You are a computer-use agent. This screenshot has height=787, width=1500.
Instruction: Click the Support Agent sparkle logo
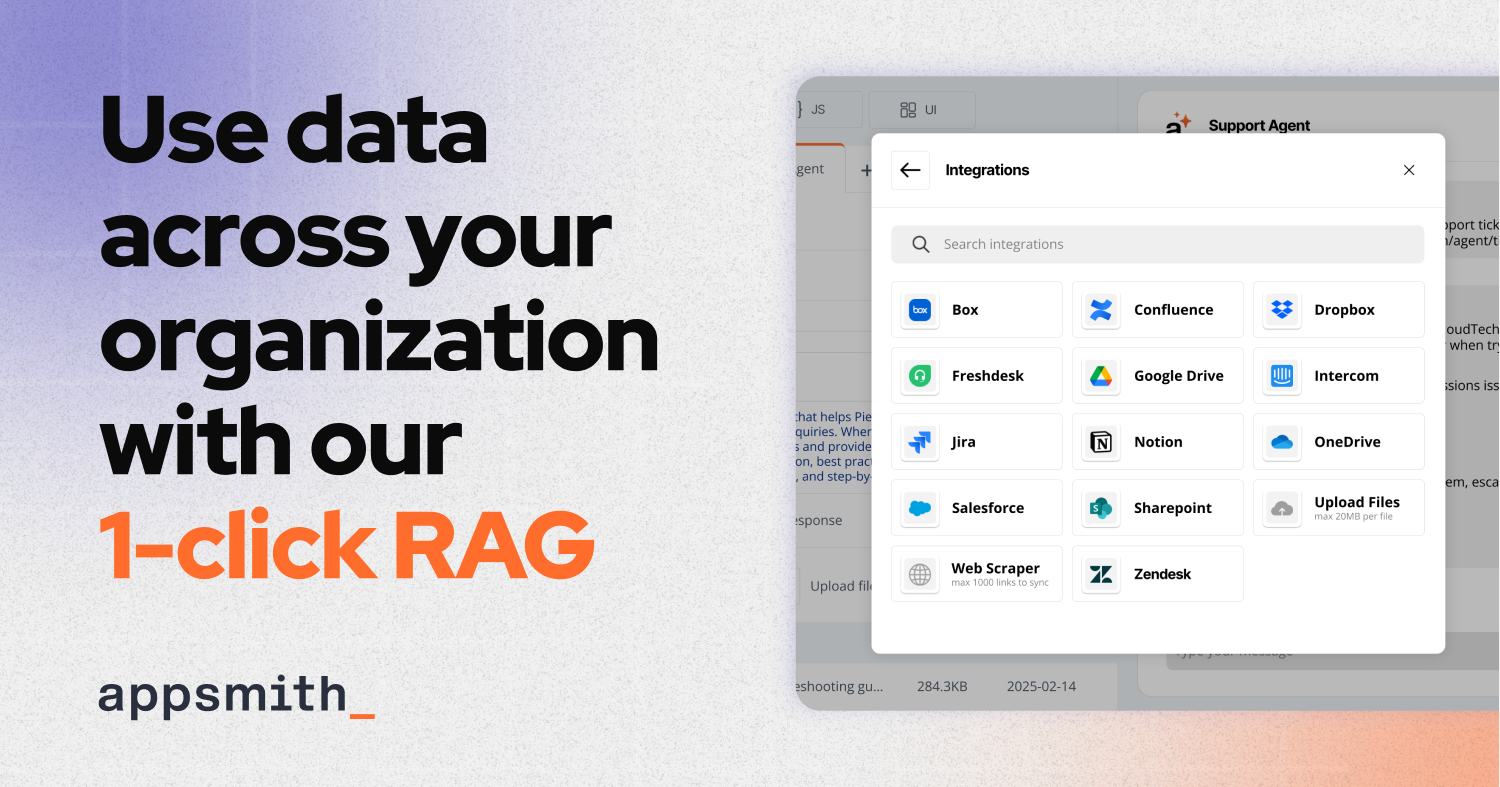click(1179, 124)
